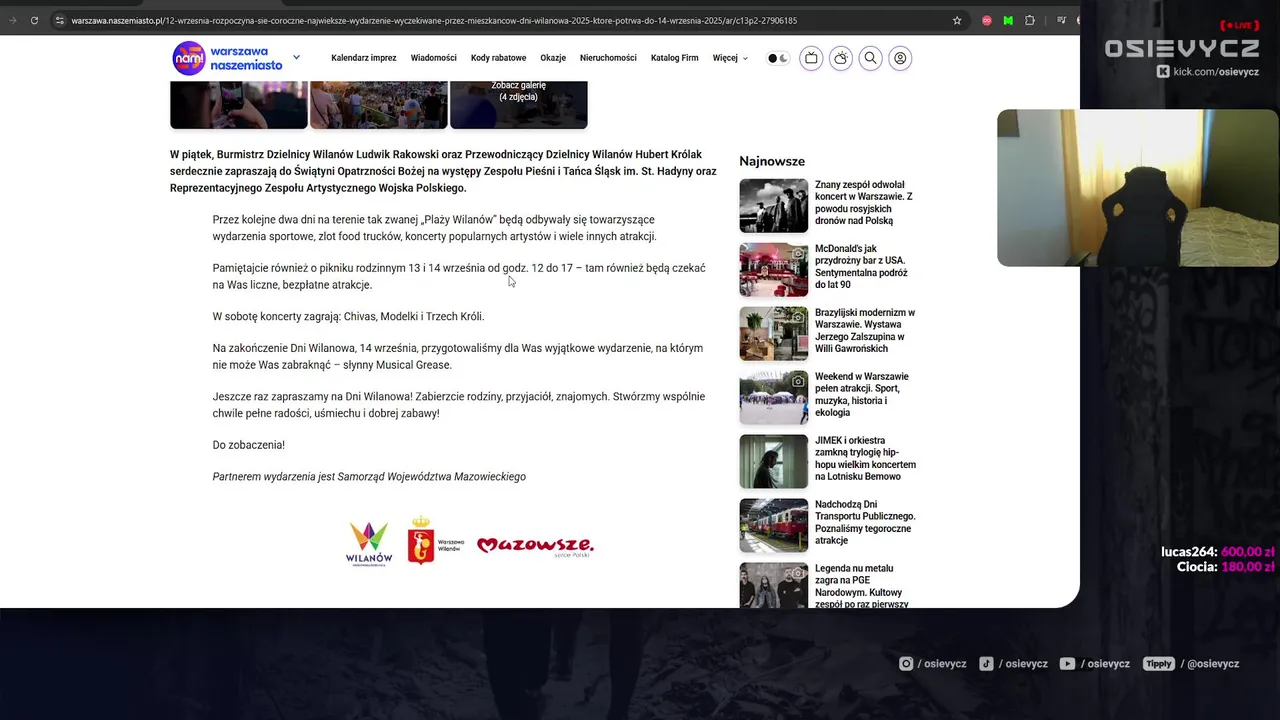Viewport: 1280px width, 720px height.
Task: Open JIMEK i orkiestra article link
Action: point(865,459)
